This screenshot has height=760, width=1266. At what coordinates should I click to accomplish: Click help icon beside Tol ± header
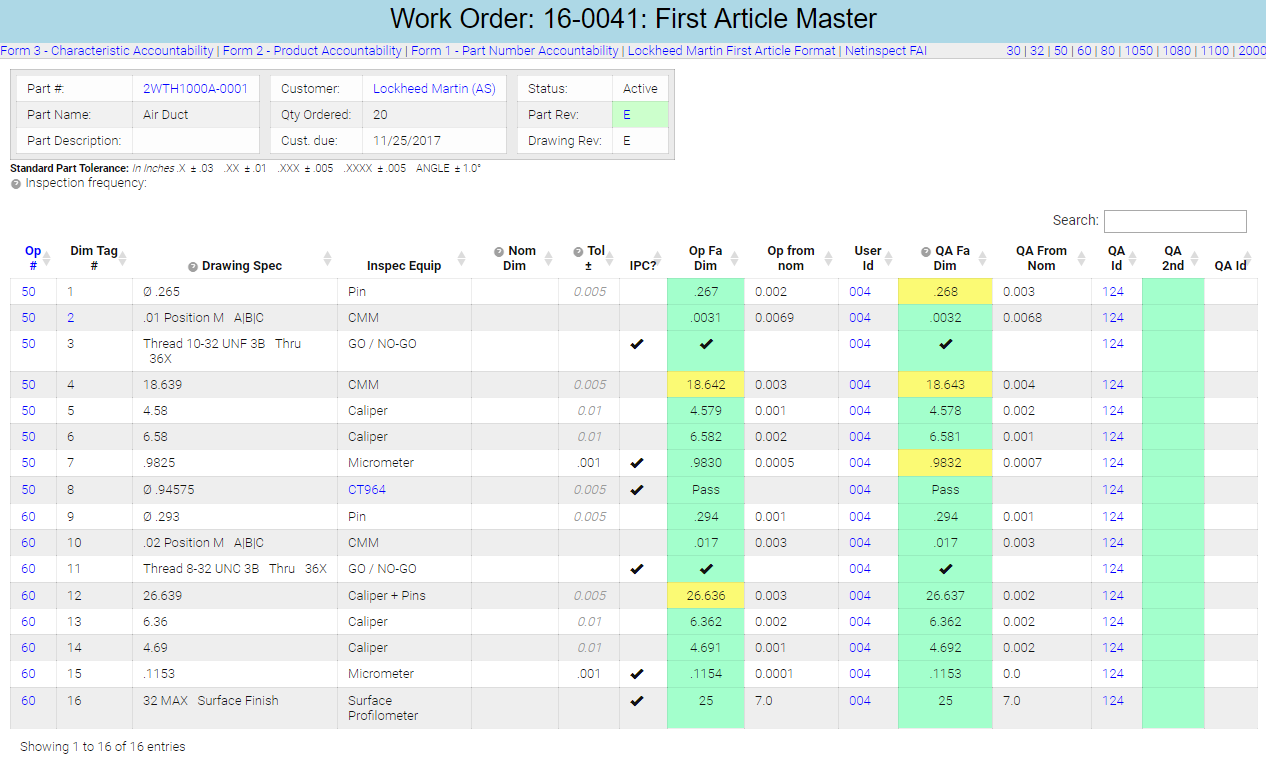pyautogui.click(x=578, y=252)
